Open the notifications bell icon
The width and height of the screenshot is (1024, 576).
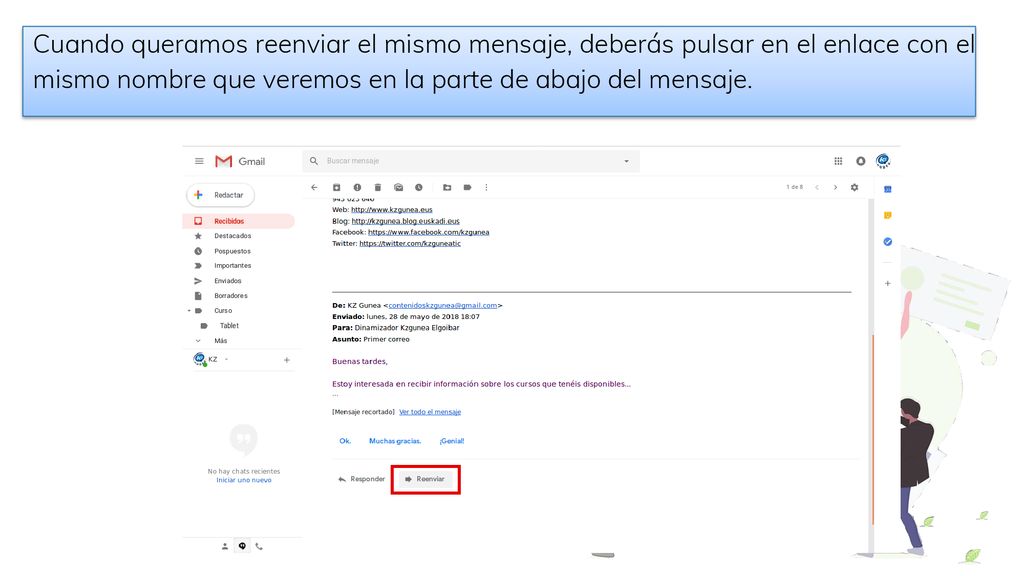tap(861, 161)
